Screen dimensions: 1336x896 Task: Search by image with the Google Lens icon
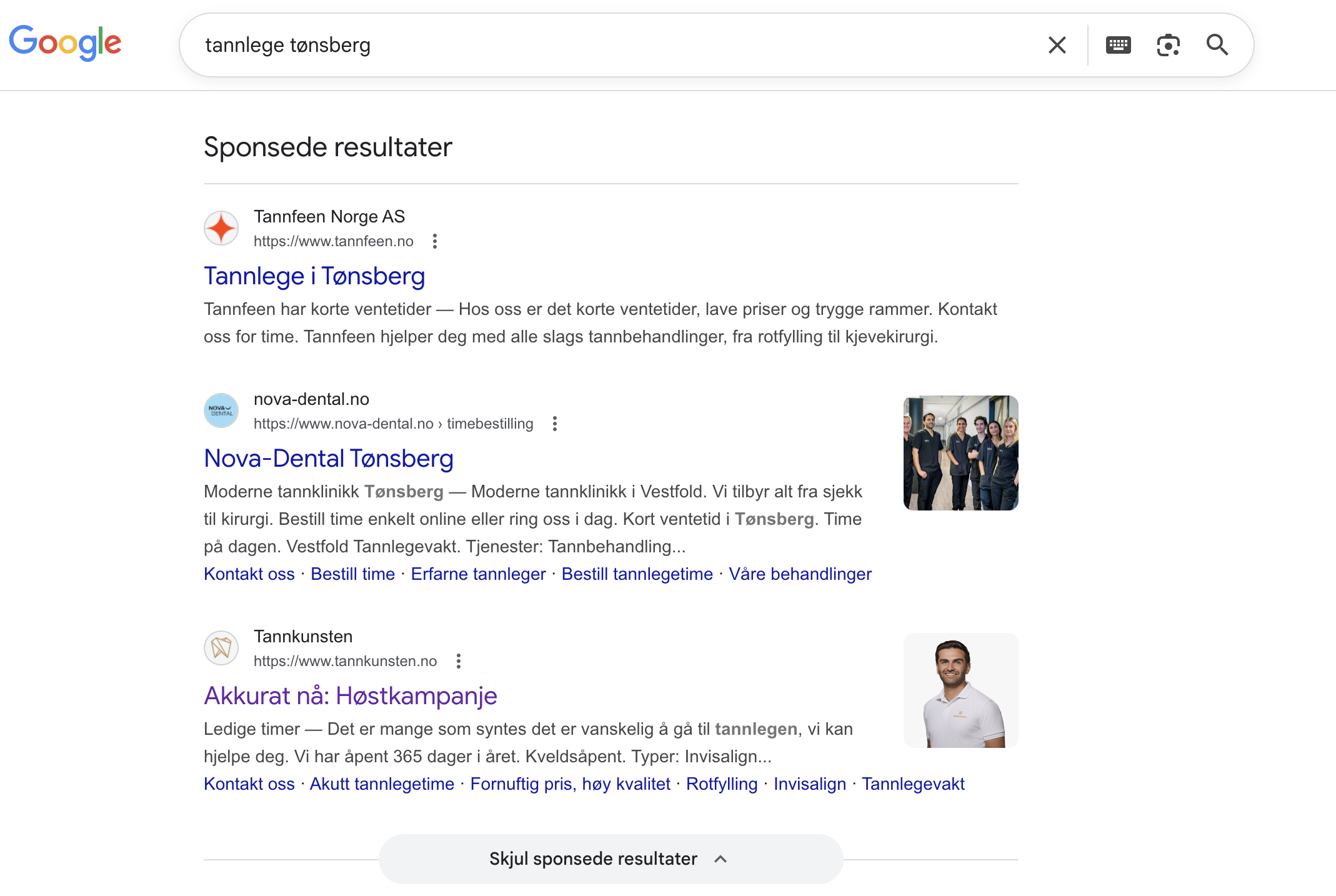[1169, 44]
